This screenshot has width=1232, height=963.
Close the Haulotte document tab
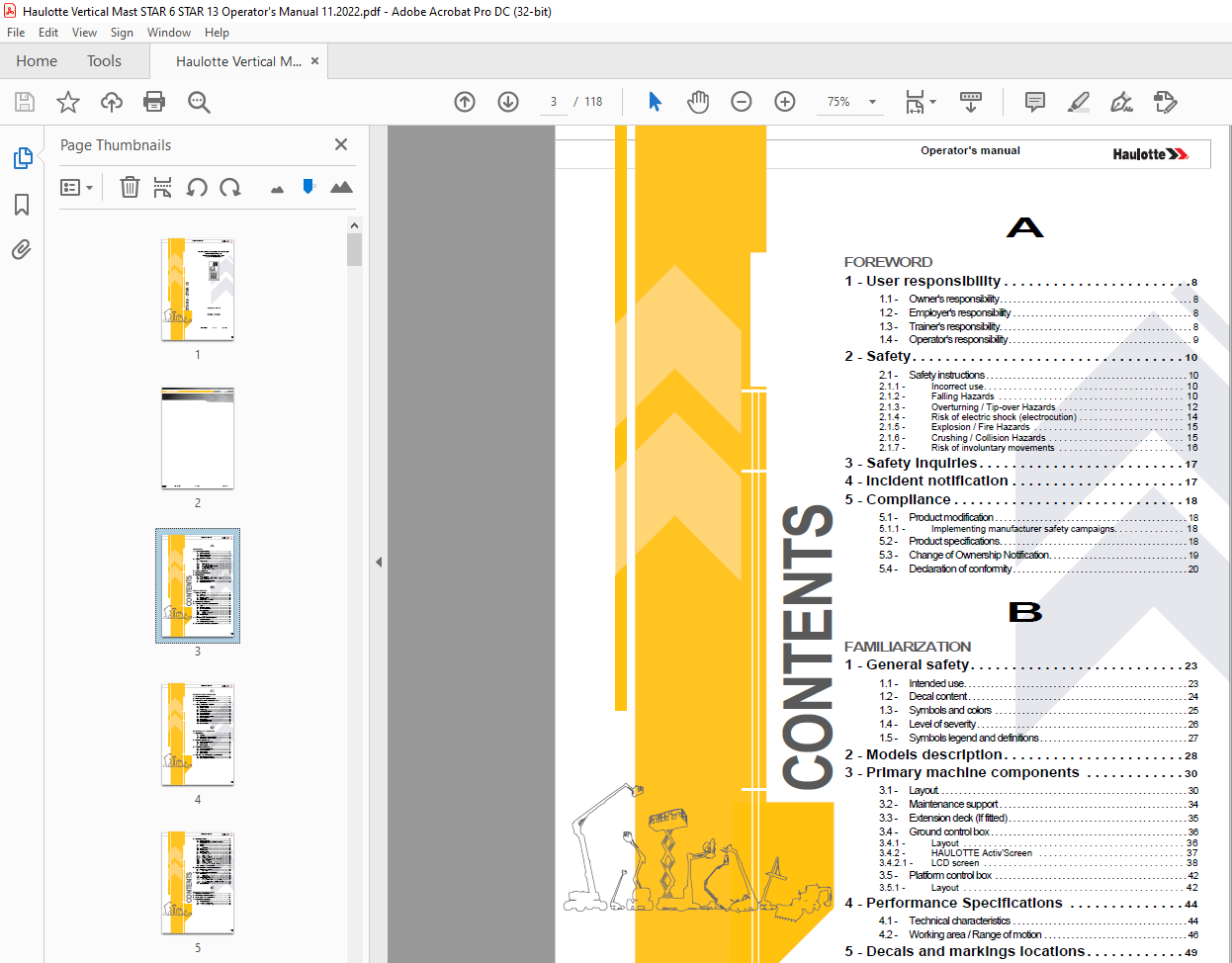(314, 61)
